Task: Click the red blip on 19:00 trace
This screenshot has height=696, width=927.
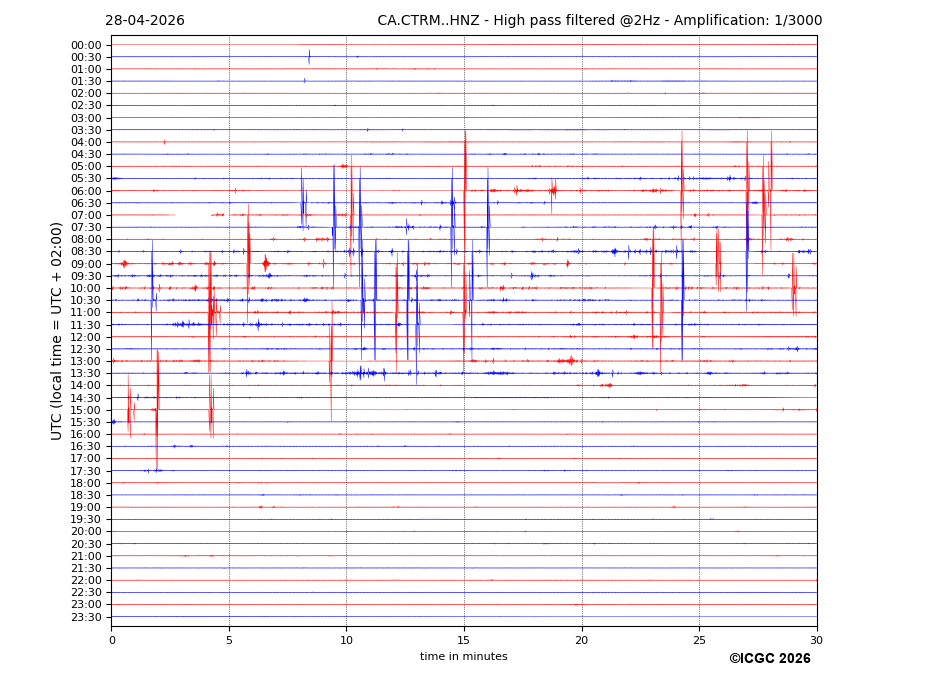Action: tap(261, 507)
